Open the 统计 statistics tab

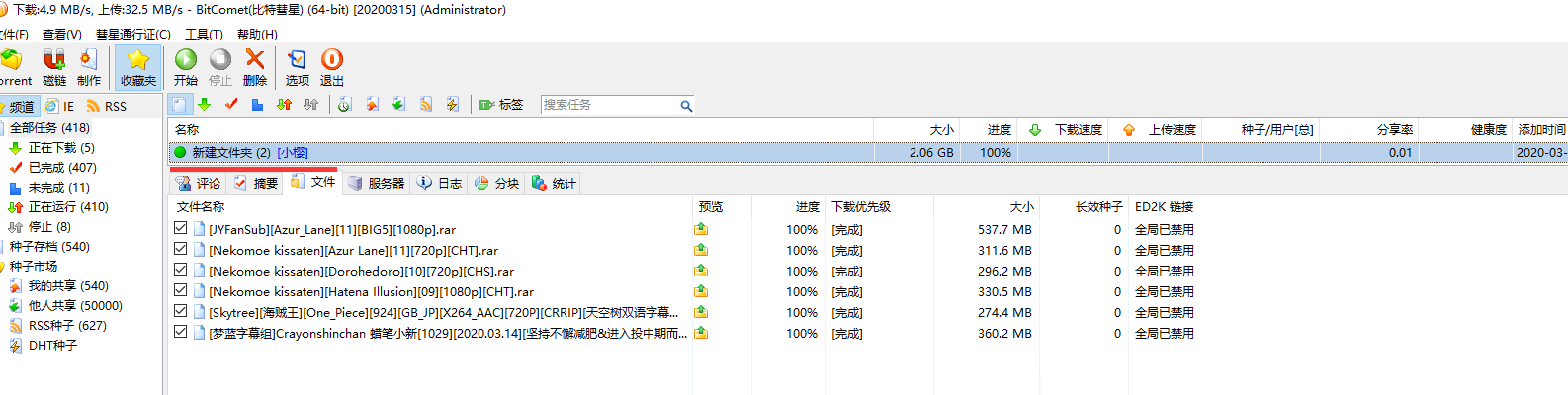click(555, 183)
